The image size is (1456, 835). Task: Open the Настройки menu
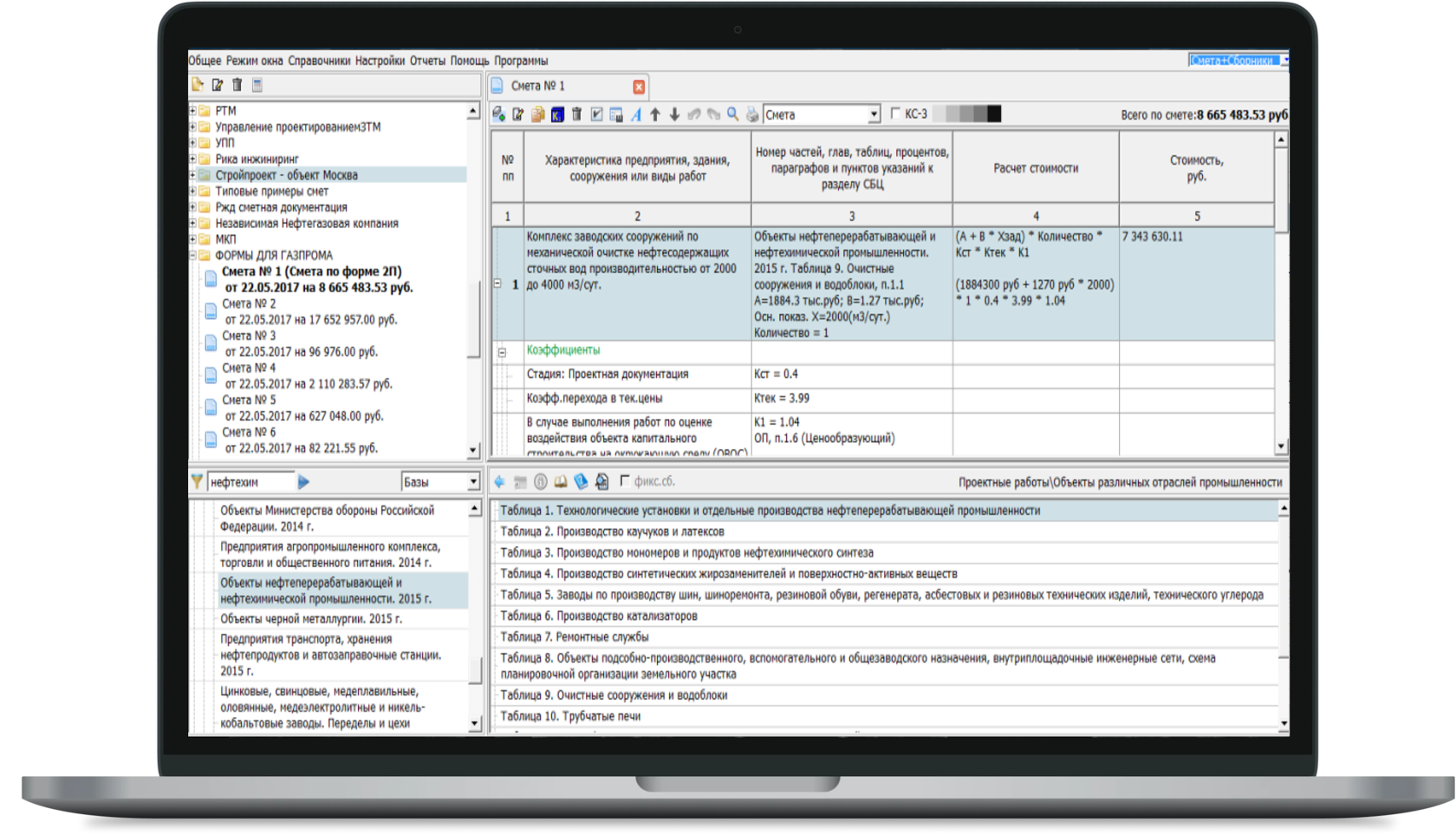(x=380, y=61)
